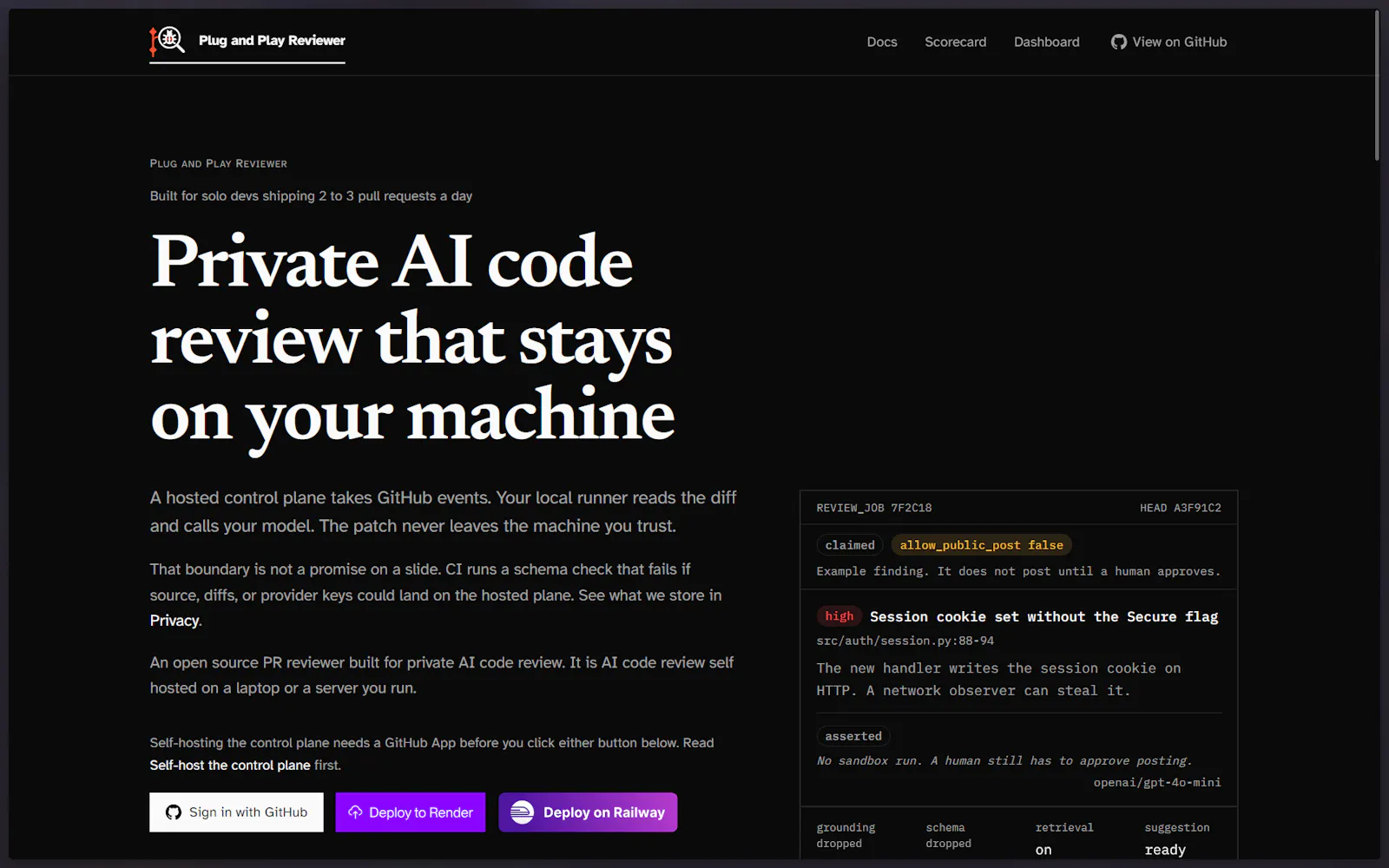This screenshot has height=868, width=1389.
Task: Click the allow_public_post false badge
Action: [981, 545]
